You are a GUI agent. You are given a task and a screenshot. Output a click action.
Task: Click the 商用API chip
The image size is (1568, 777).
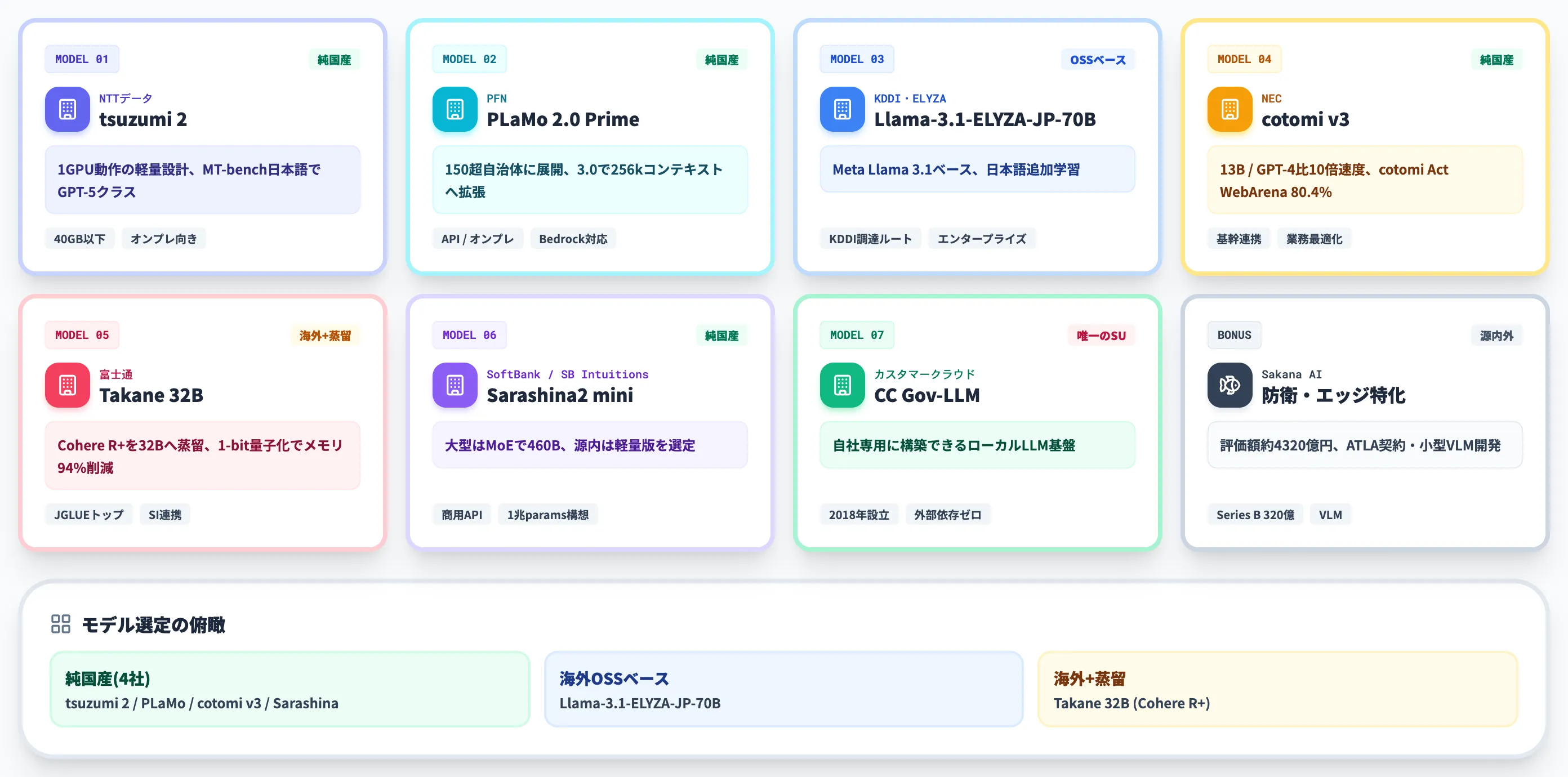[462, 514]
